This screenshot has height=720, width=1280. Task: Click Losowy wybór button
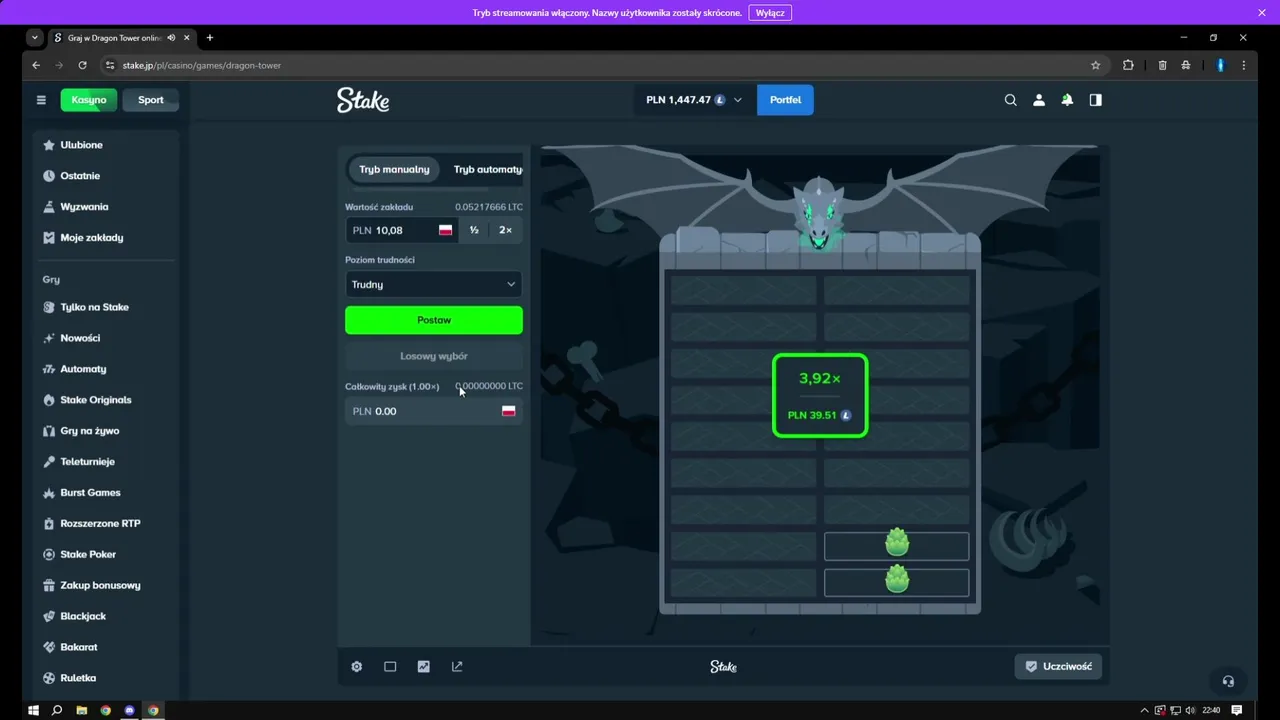[x=434, y=356]
